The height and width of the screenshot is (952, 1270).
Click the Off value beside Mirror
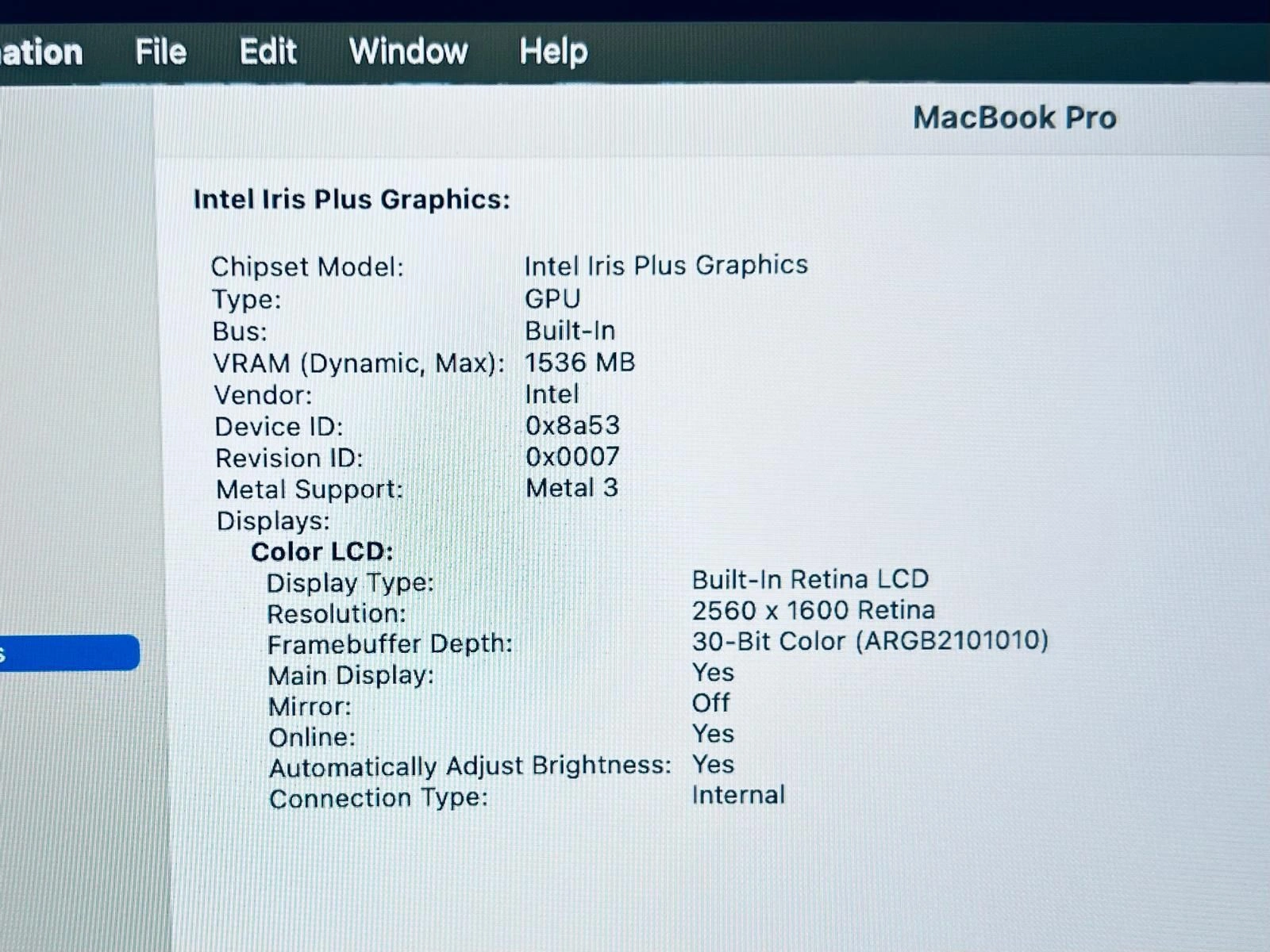710,703
